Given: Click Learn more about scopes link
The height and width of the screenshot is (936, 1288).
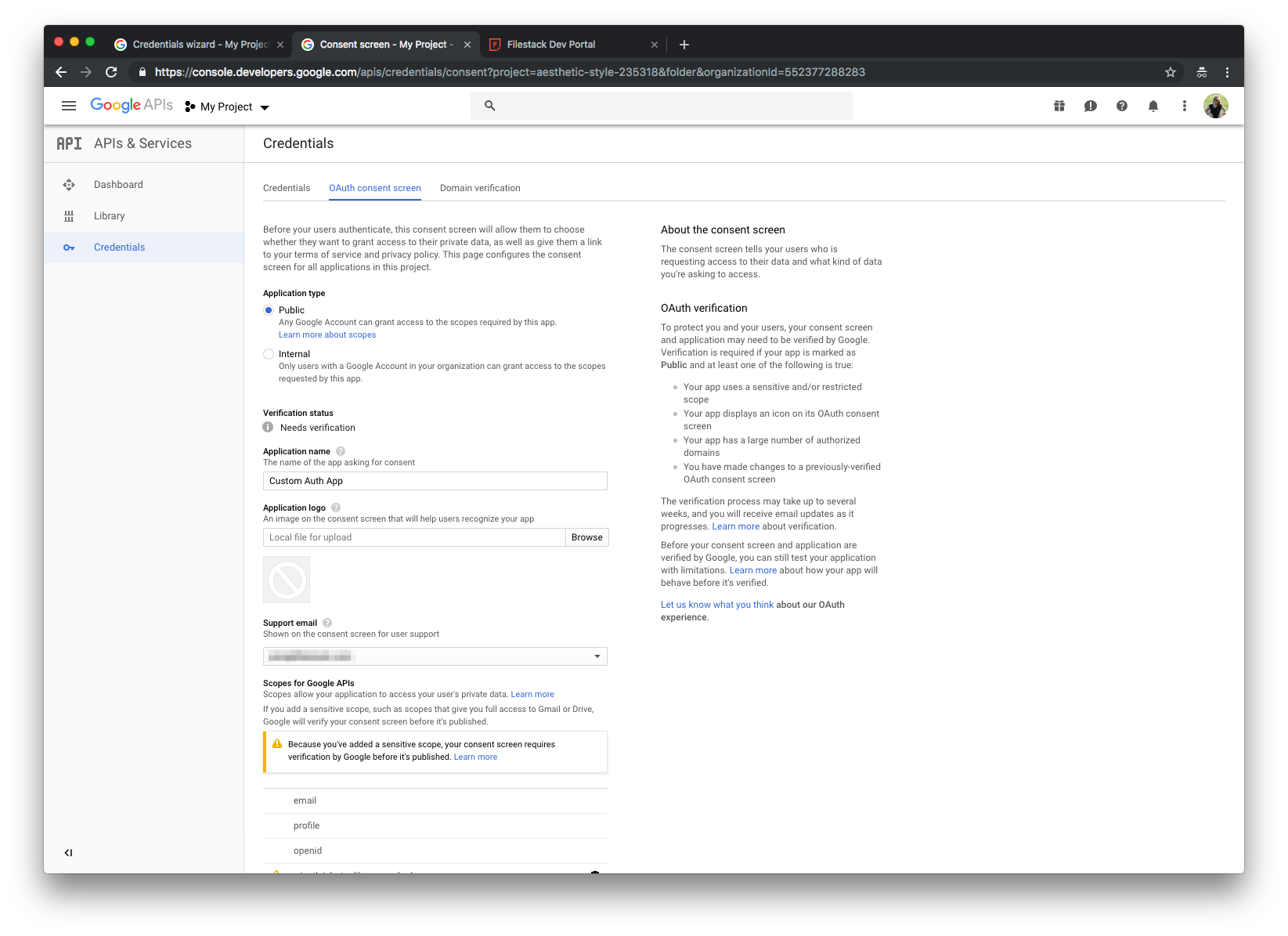Looking at the screenshot, I should point(327,335).
